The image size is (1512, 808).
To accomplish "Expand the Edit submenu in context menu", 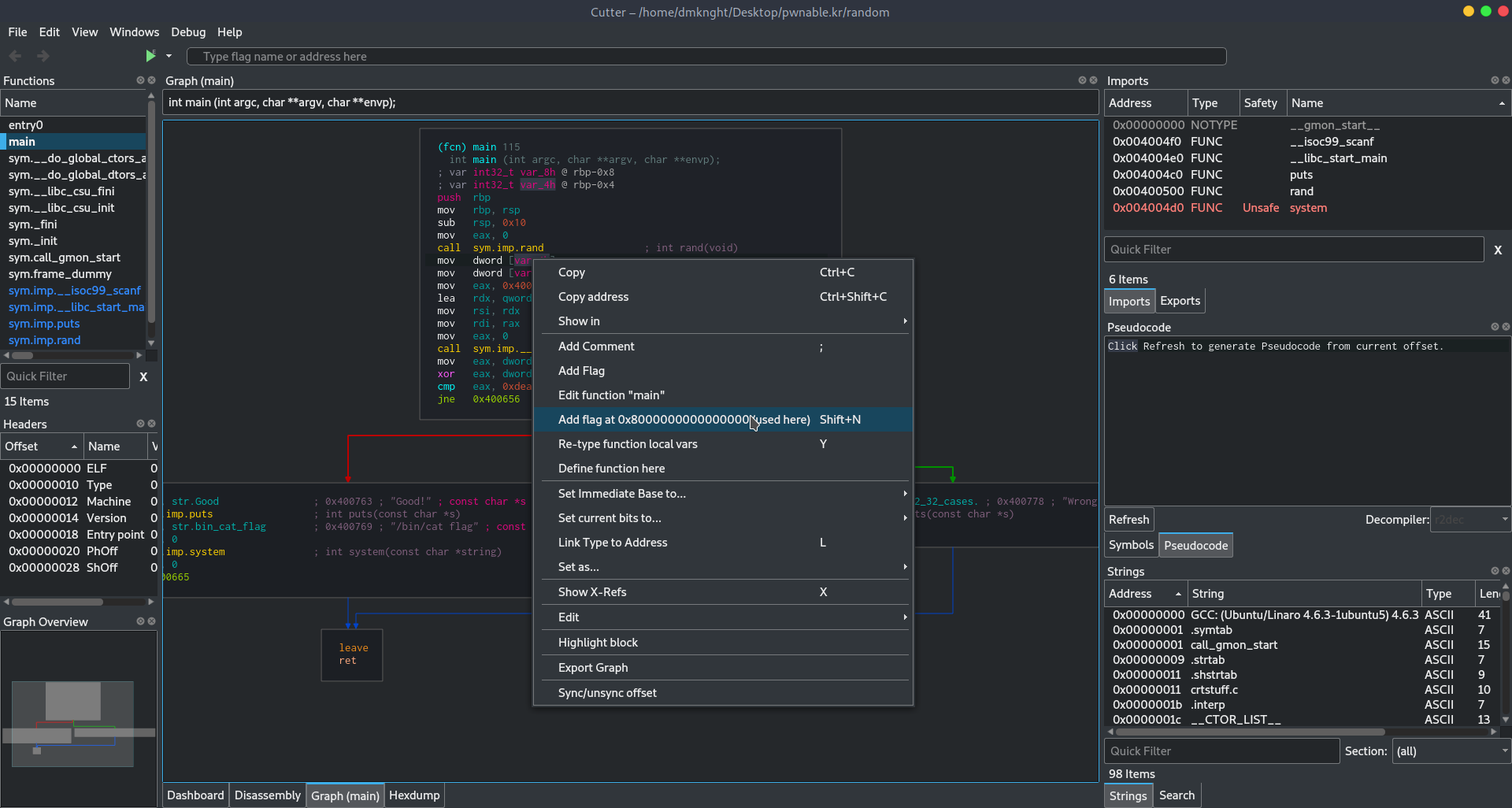I will tap(723, 617).
